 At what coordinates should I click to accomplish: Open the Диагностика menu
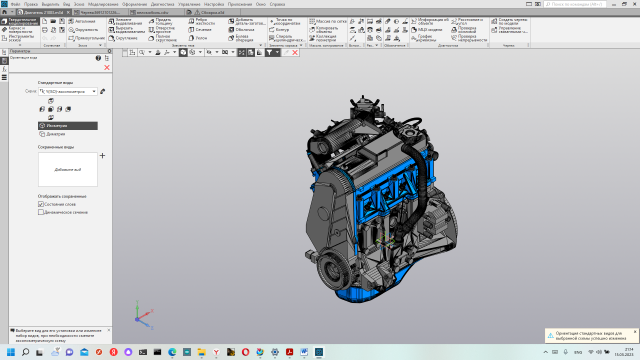162,4
